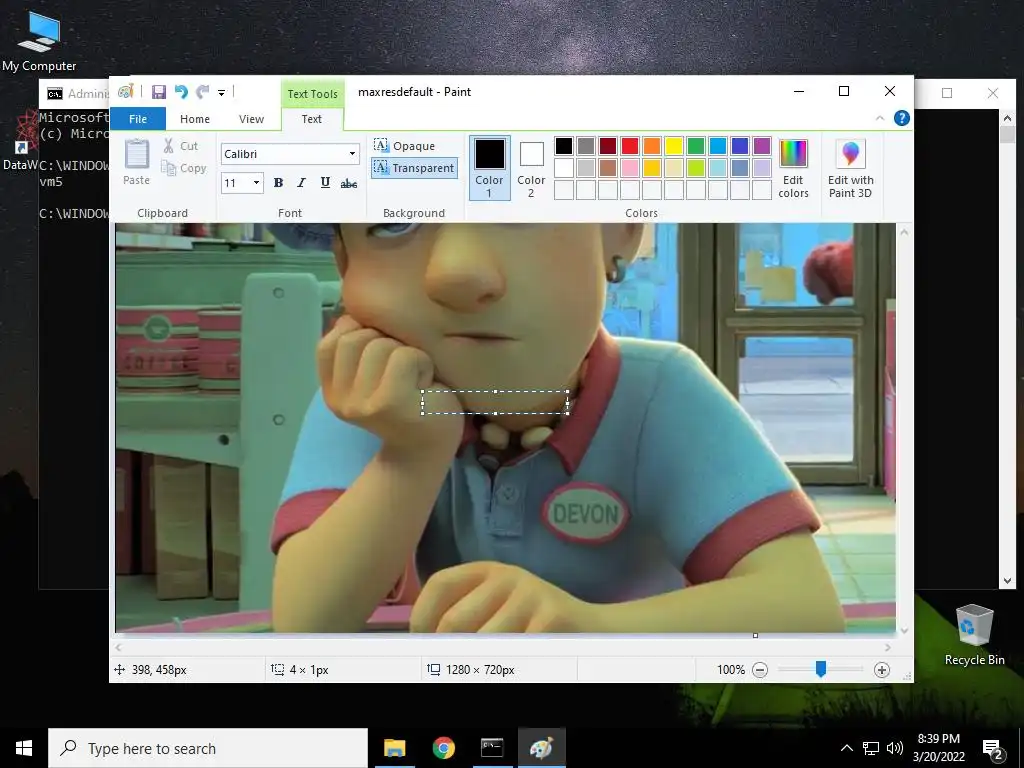Click the canvas vertical scrollbar up arrow
The width and height of the screenshot is (1024, 768).
(904, 232)
